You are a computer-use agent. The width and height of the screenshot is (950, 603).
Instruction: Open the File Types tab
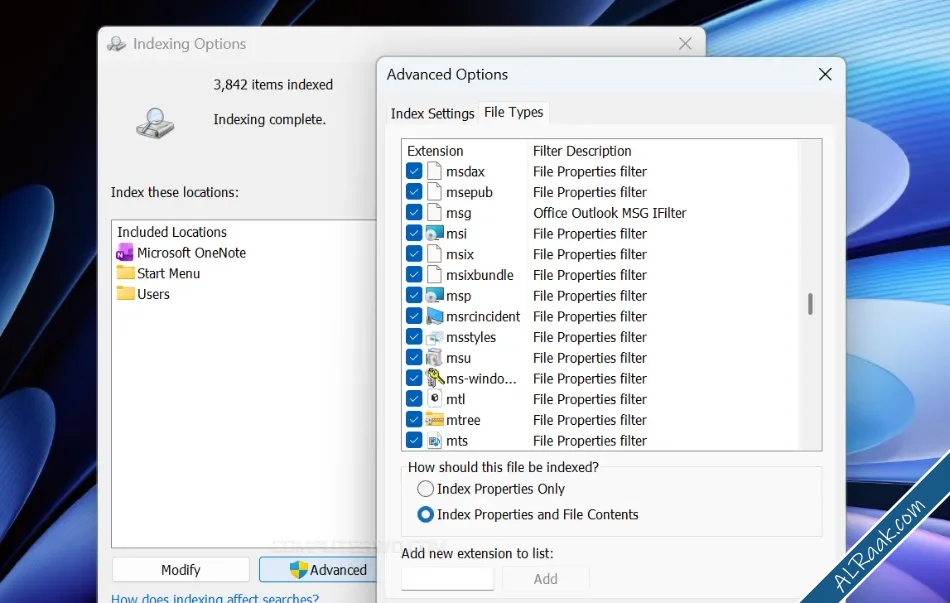point(513,112)
